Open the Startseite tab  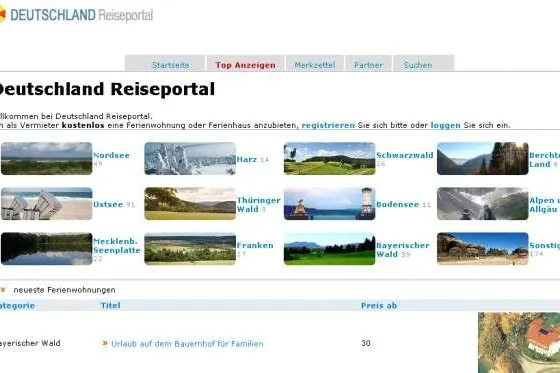[x=171, y=65]
